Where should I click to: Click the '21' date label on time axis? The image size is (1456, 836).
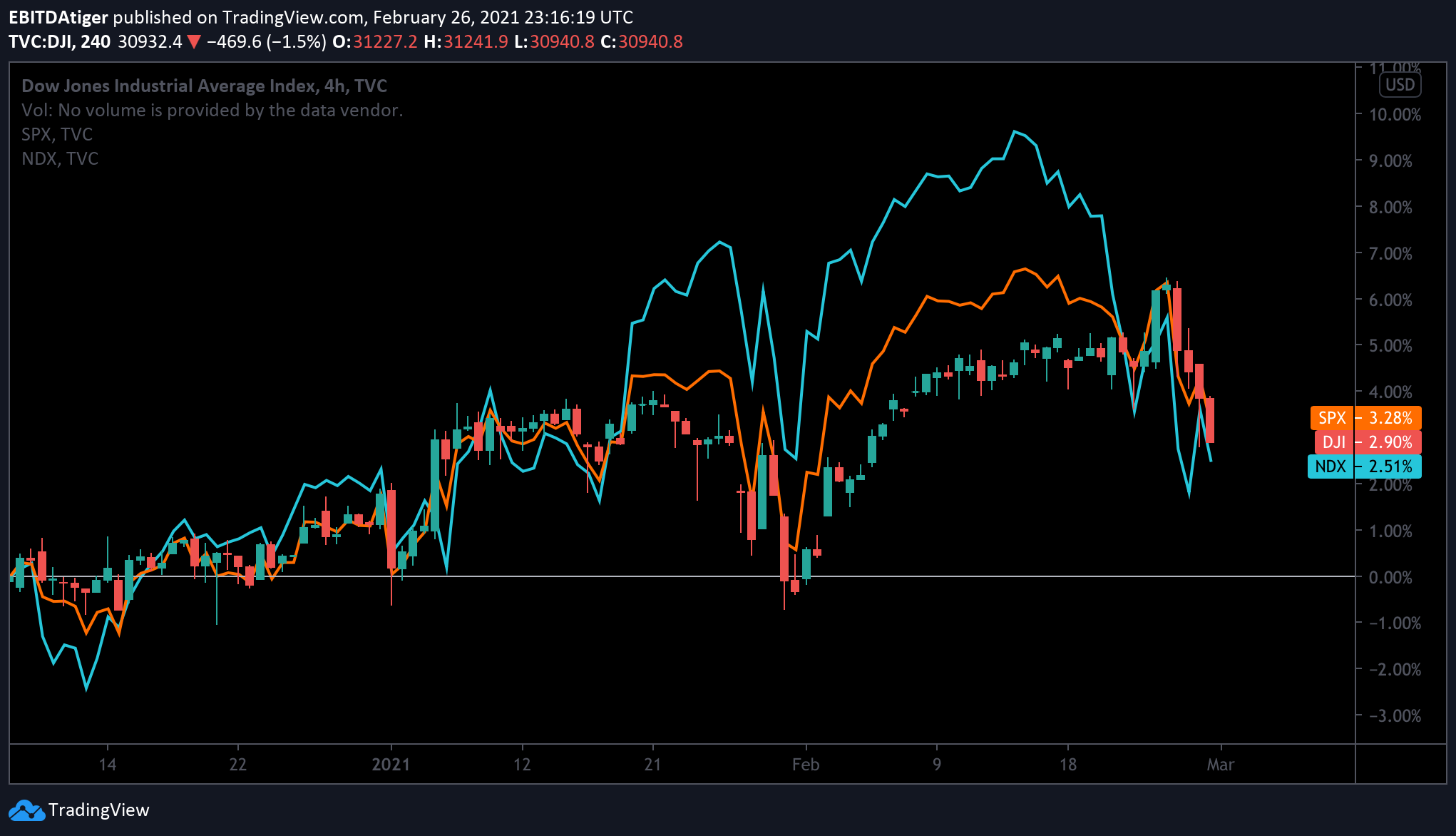(x=652, y=765)
